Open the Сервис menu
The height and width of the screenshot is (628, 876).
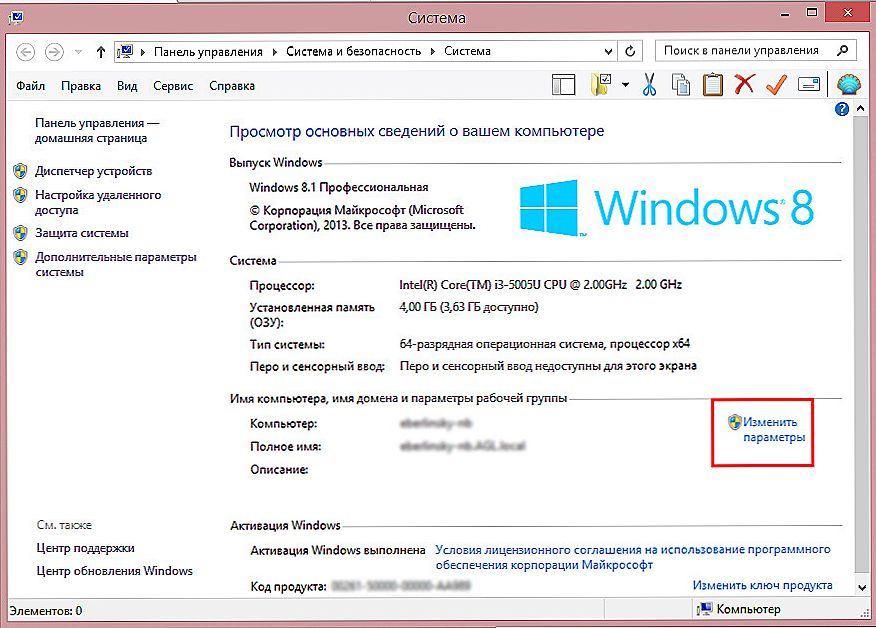[173, 85]
